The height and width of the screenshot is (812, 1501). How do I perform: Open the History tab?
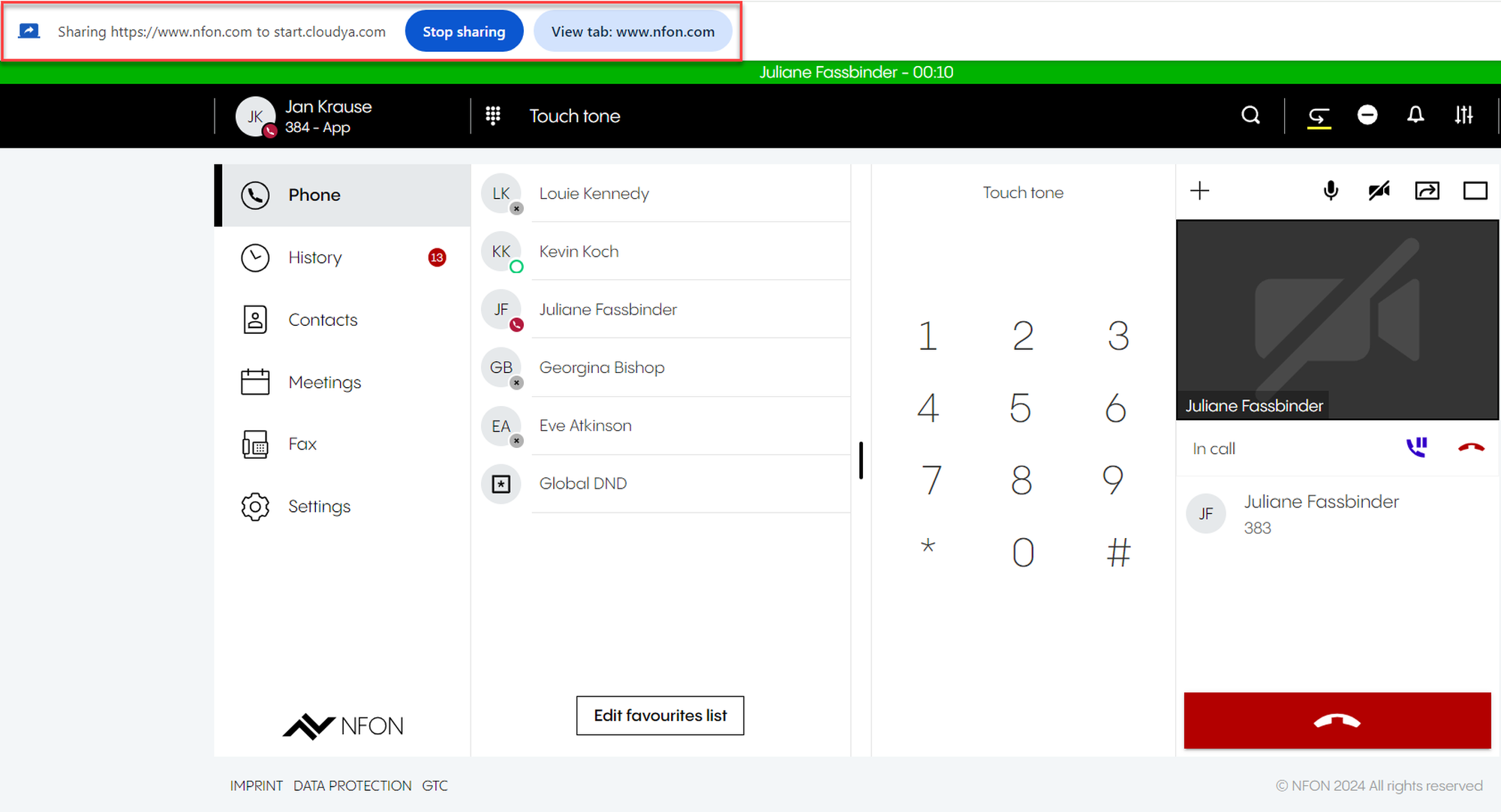[314, 257]
